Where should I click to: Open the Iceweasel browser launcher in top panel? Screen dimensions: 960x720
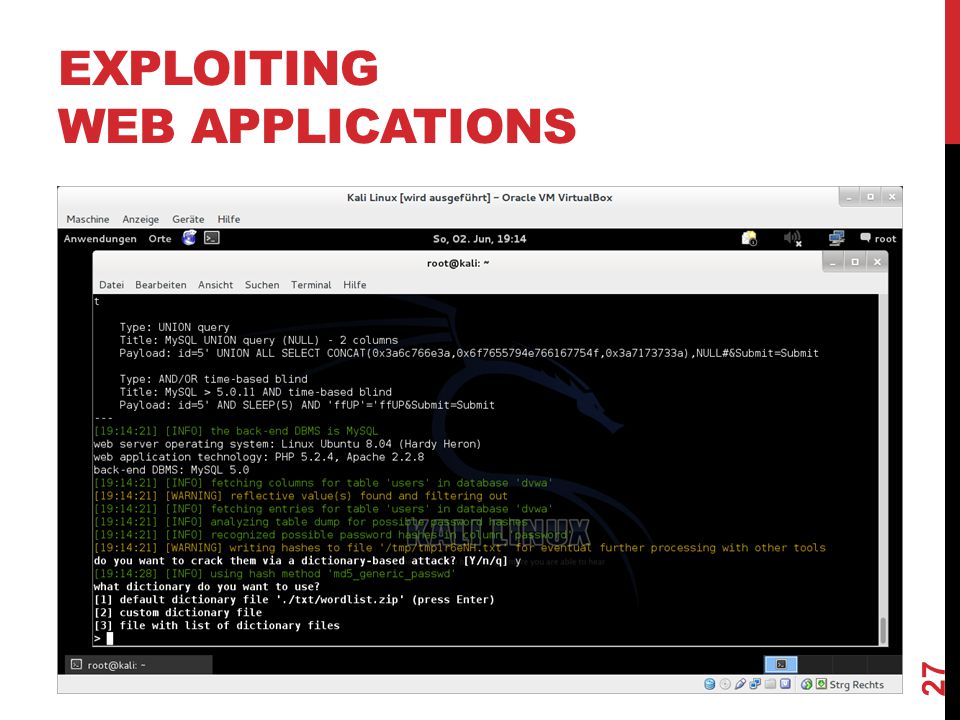point(189,238)
